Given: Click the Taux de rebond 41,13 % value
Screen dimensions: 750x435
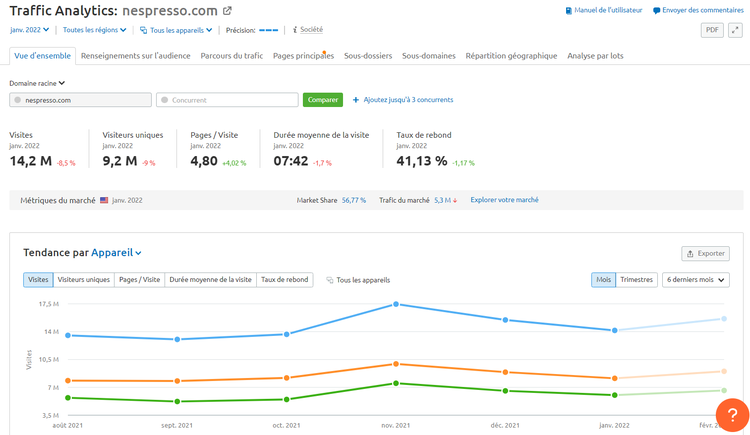Looking at the screenshot, I should 422,161.
